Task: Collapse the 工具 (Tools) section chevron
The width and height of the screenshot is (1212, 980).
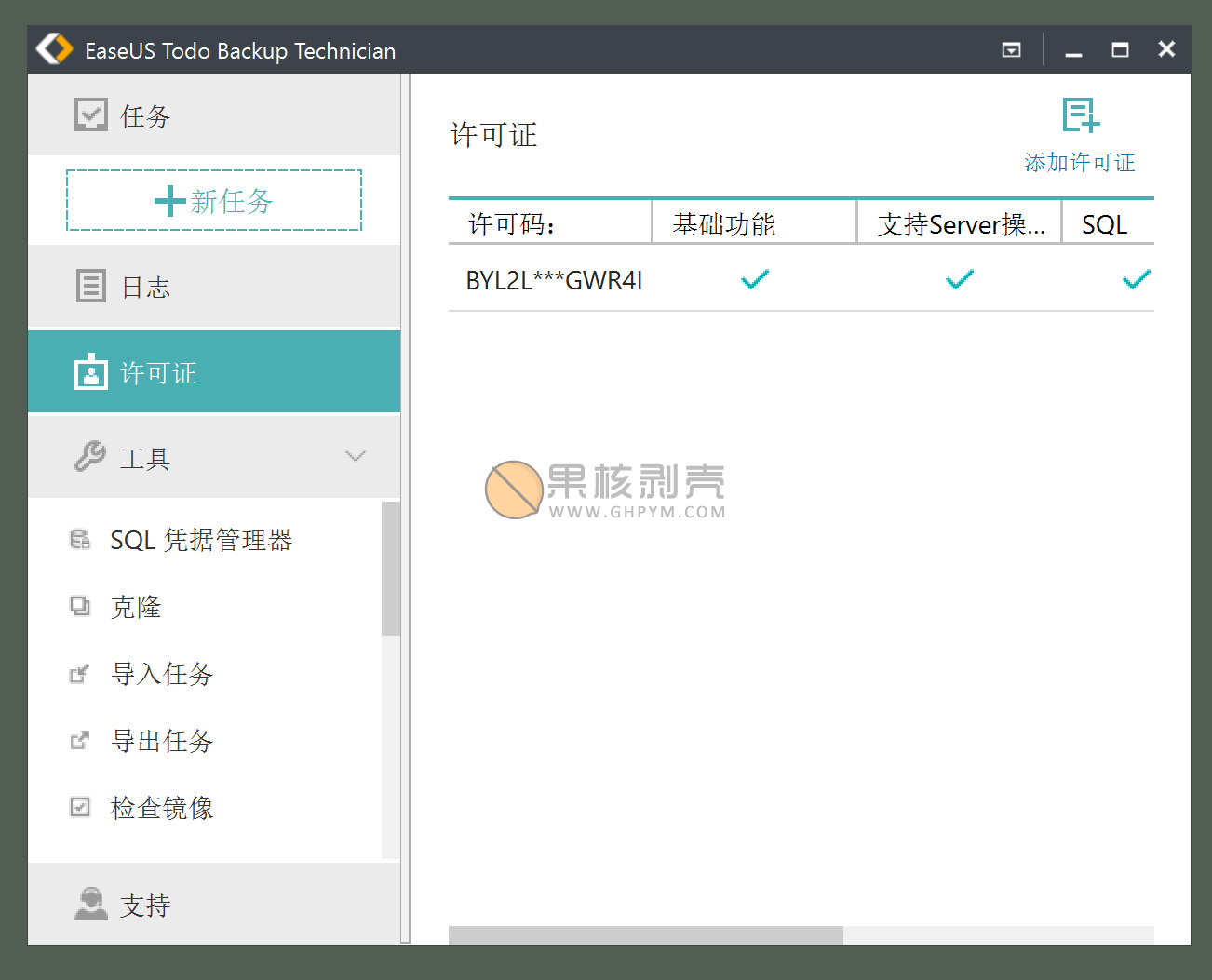Action: click(355, 456)
